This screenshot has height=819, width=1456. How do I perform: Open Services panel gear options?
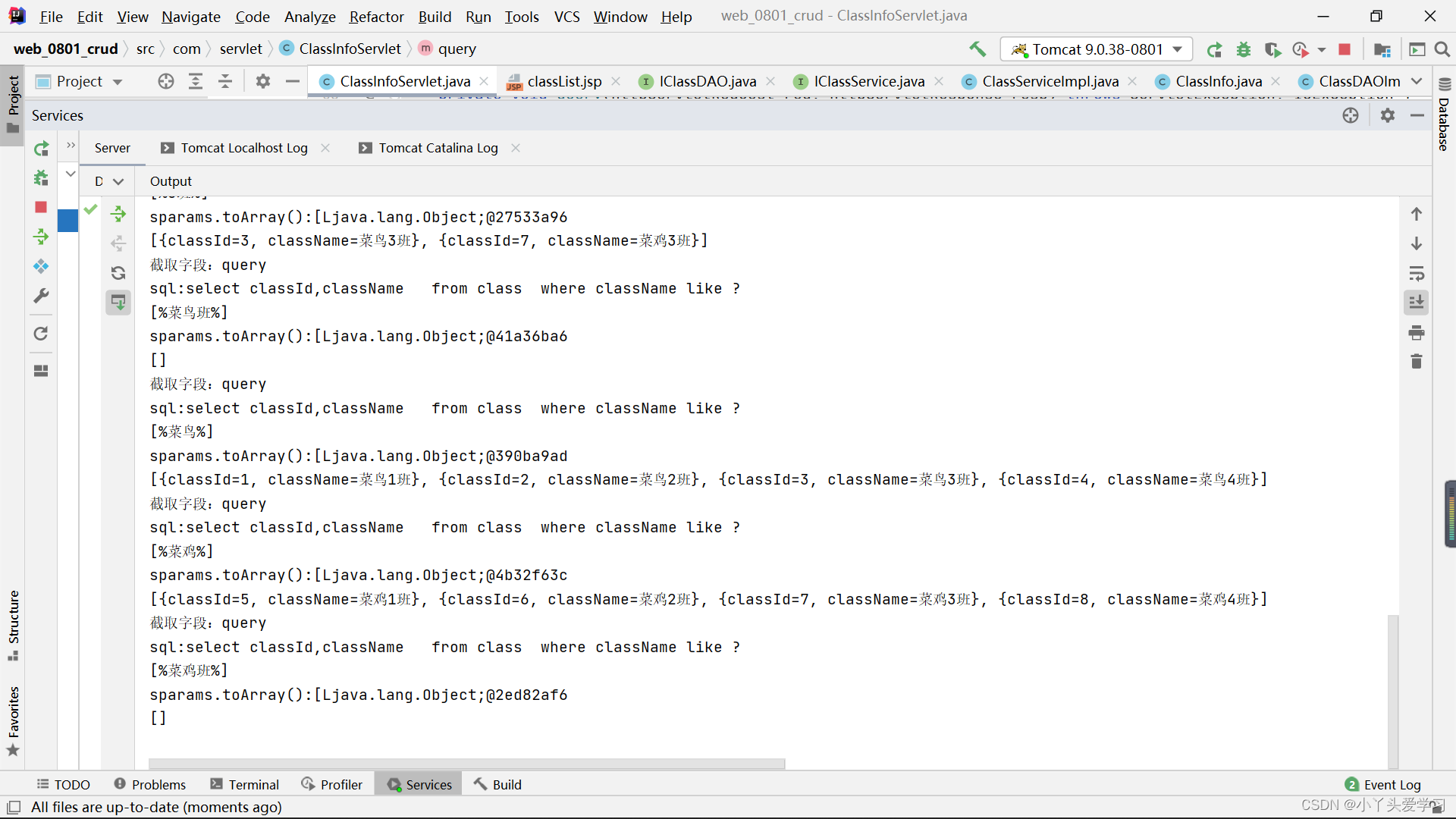pos(1388,115)
